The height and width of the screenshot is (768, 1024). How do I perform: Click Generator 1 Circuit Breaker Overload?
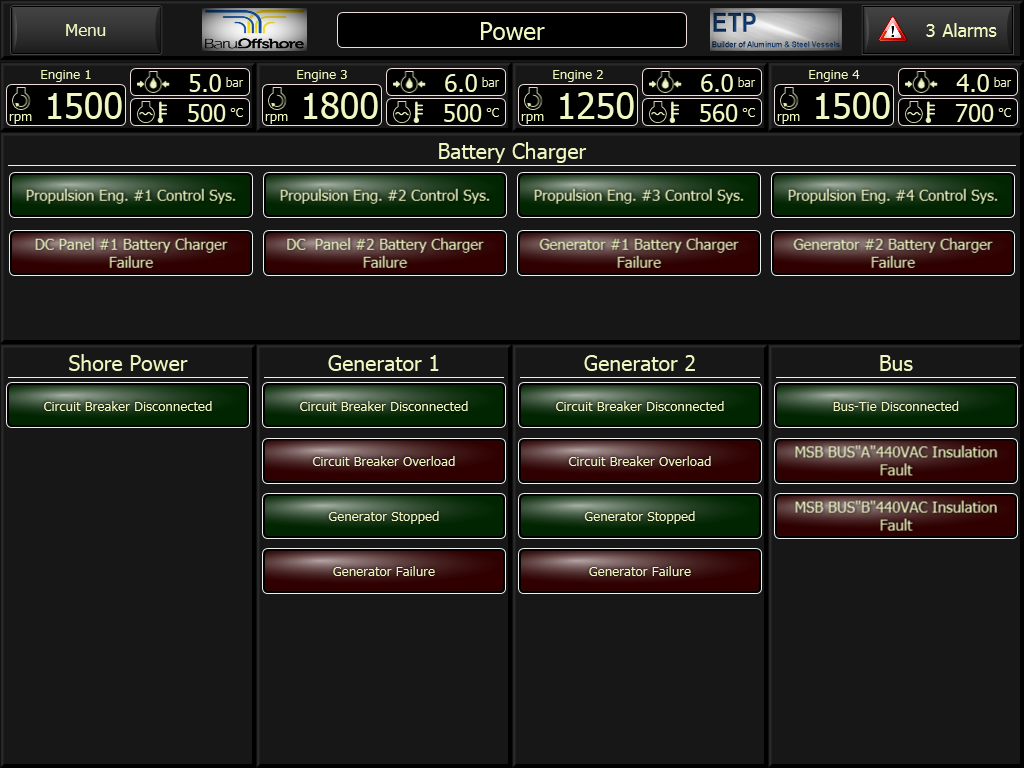(384, 461)
